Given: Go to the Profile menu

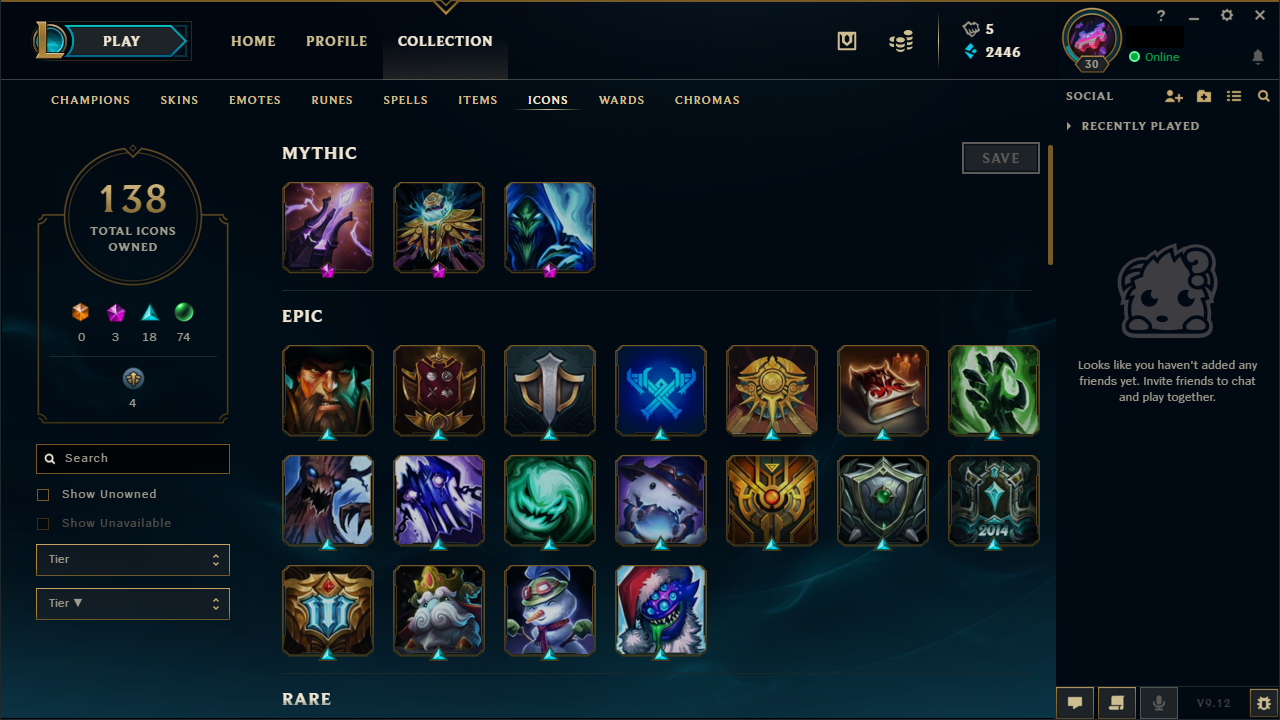Looking at the screenshot, I should pos(337,41).
